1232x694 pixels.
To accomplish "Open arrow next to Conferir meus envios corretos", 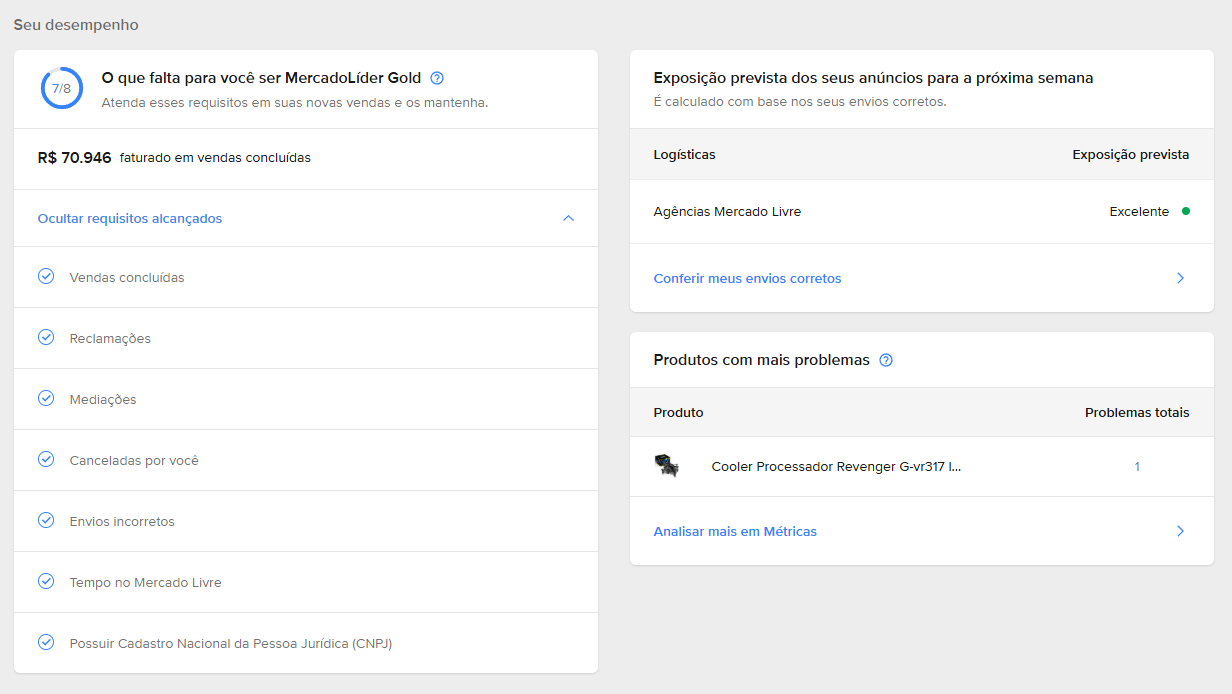I will (x=1180, y=278).
